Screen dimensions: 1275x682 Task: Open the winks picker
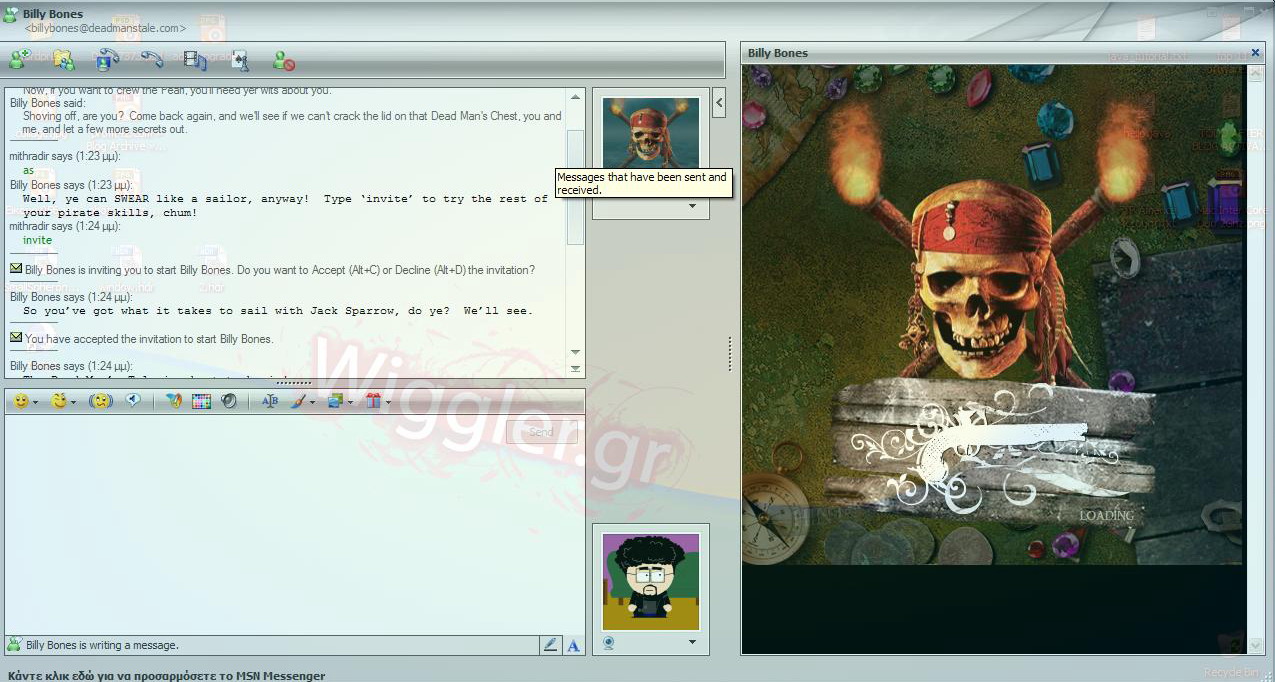(x=59, y=401)
